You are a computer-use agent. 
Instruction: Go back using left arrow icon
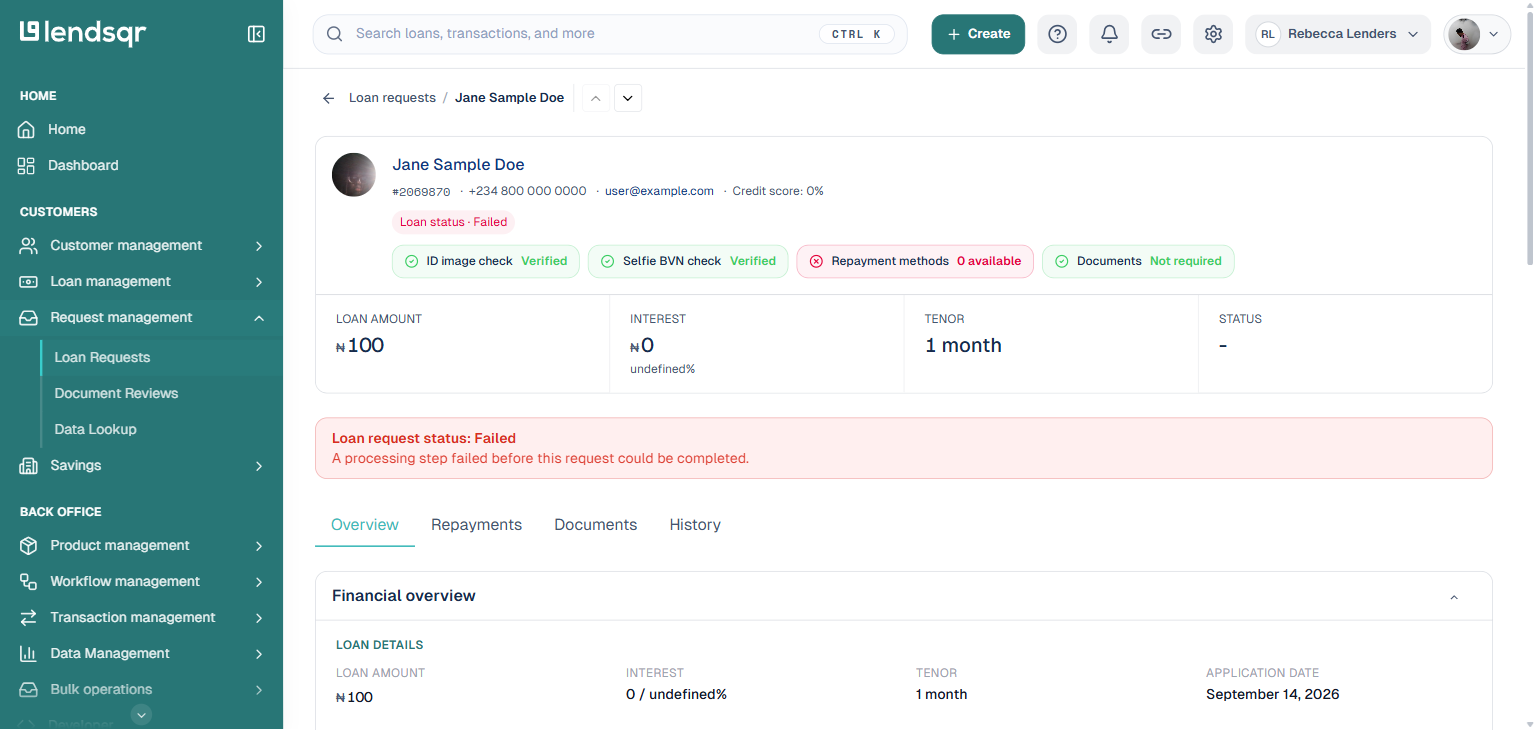point(328,98)
